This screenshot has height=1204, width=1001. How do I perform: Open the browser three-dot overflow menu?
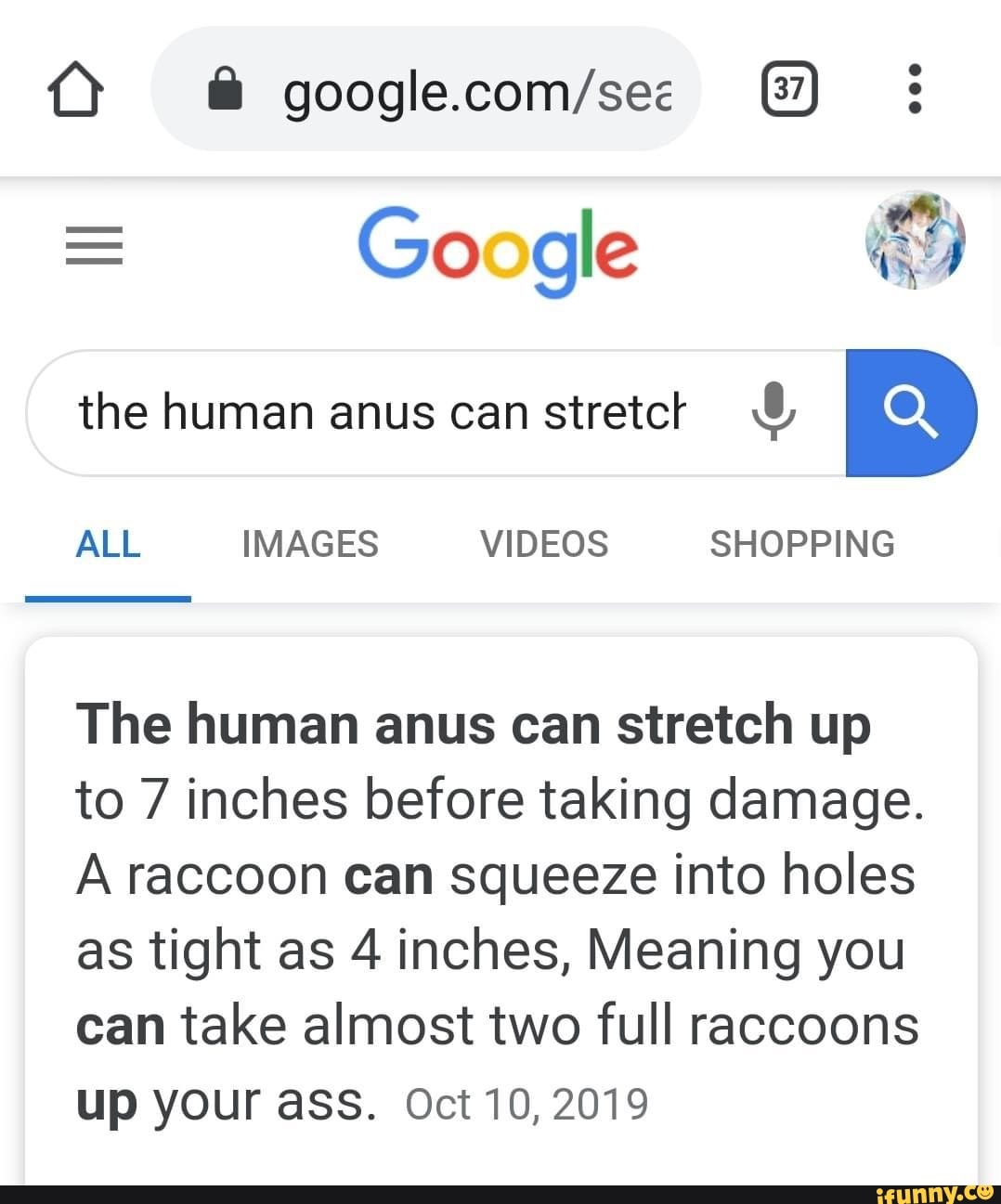(915, 88)
